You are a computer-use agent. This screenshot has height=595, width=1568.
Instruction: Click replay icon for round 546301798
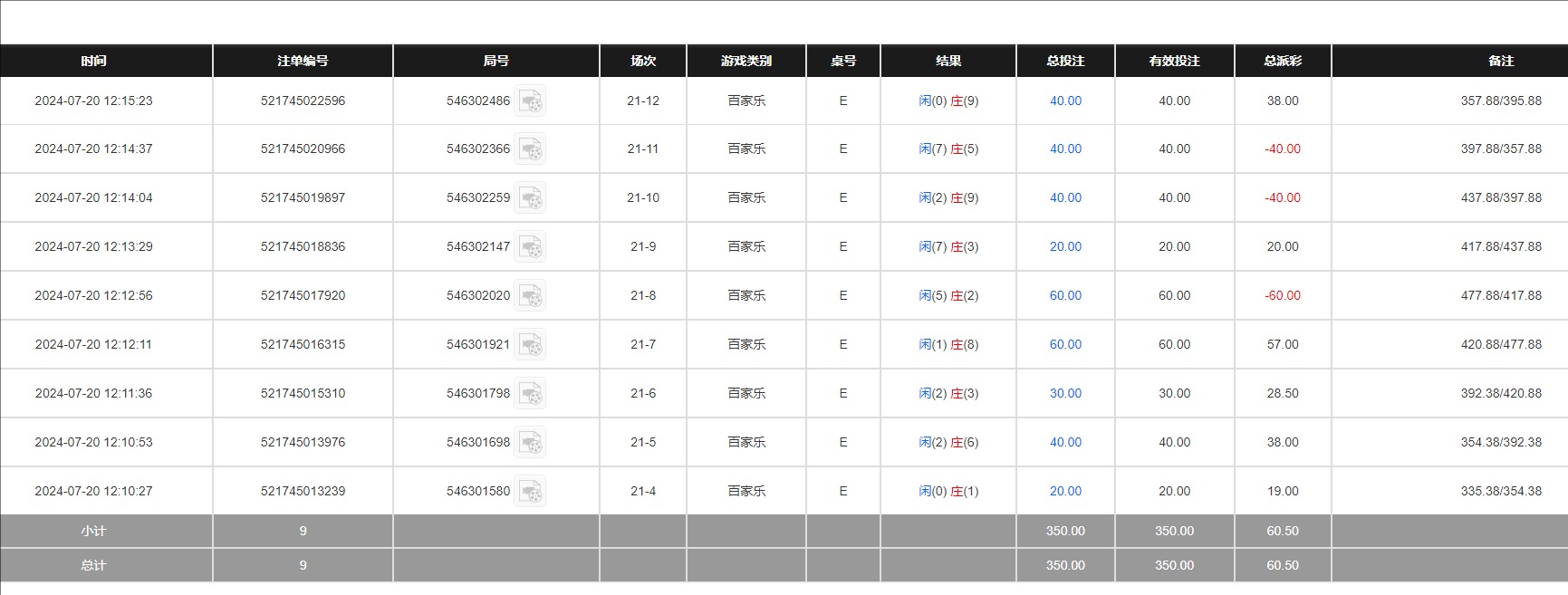531,394
